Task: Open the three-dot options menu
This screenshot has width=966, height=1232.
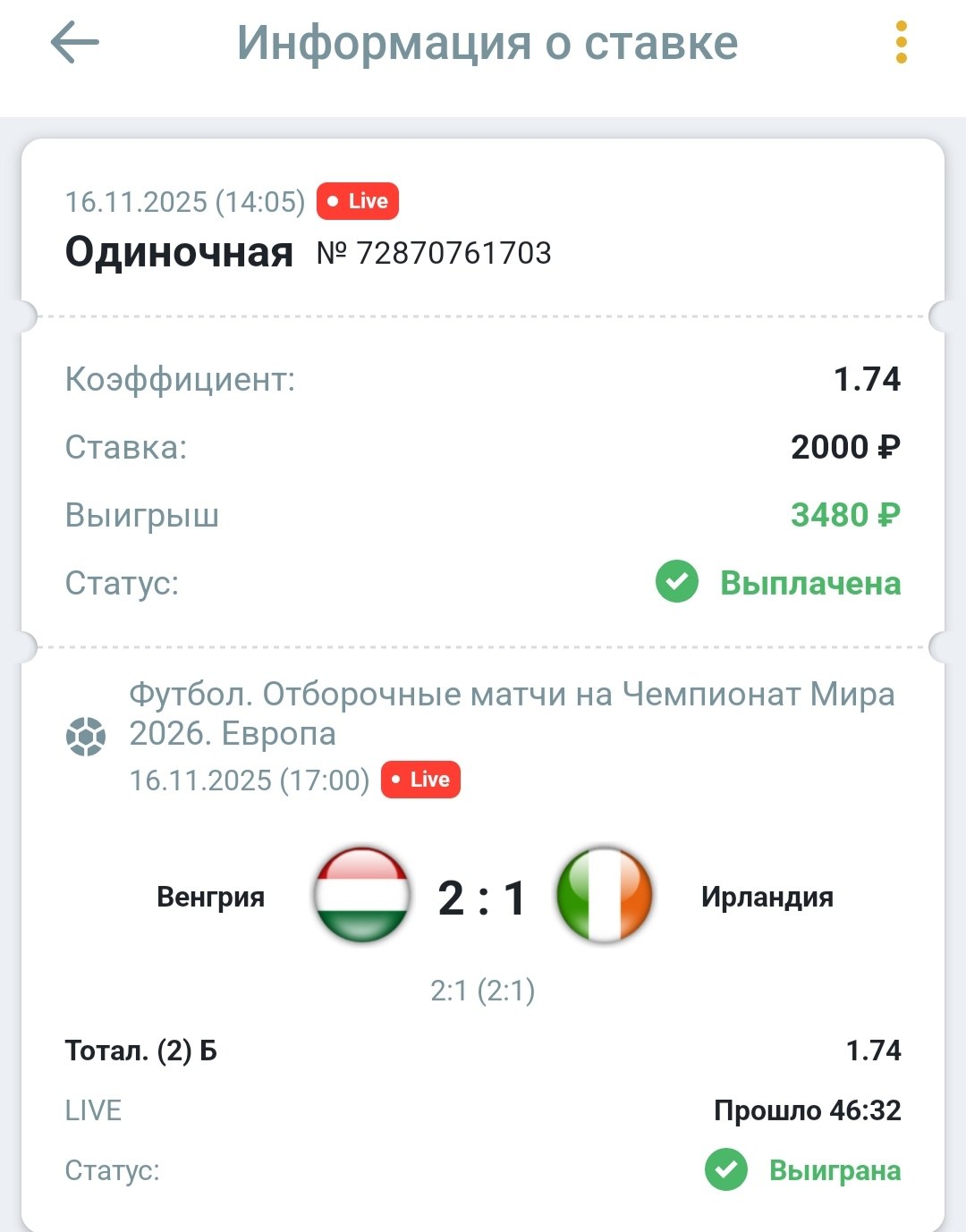Action: click(x=901, y=43)
